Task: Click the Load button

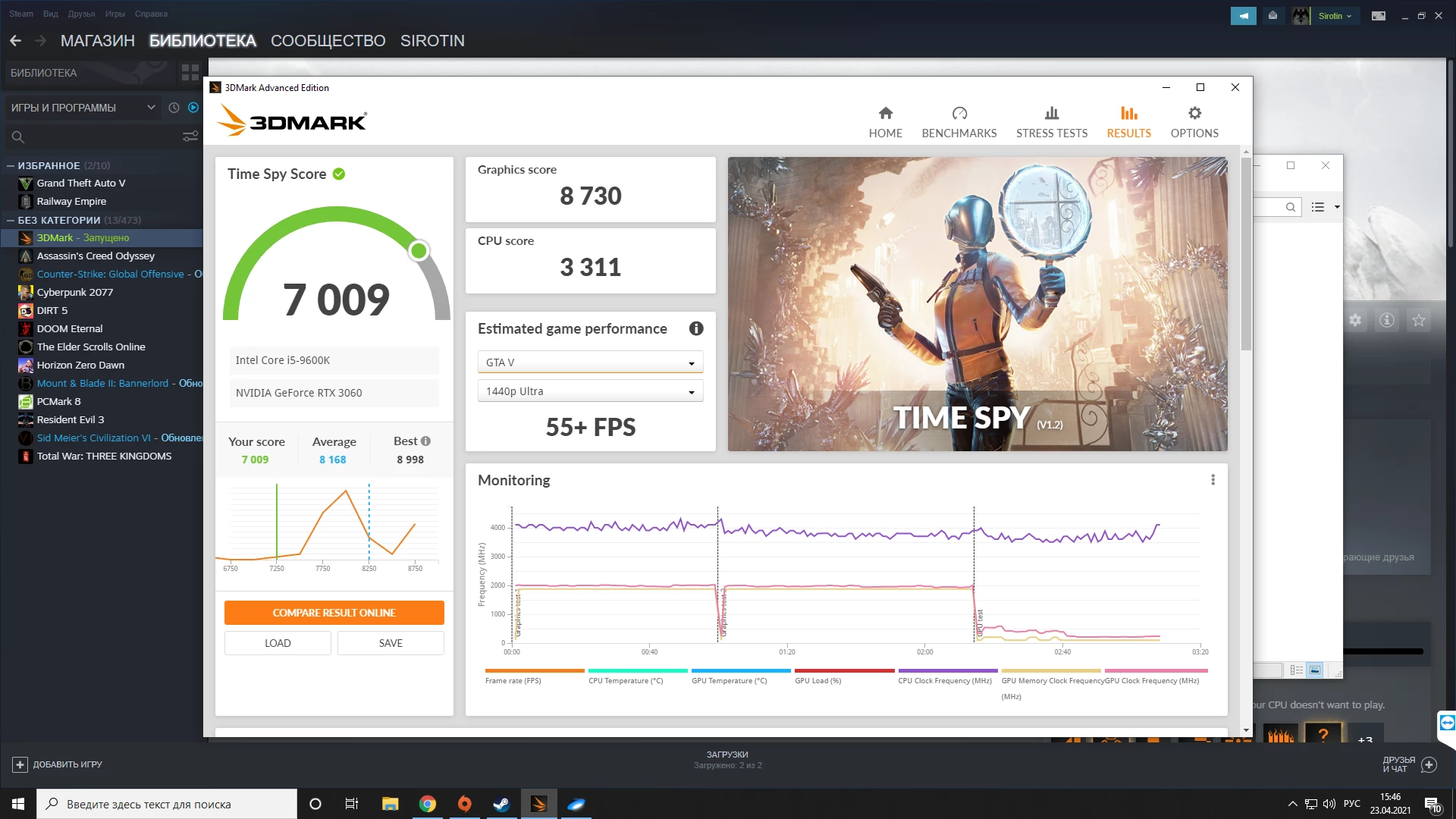Action: point(278,643)
